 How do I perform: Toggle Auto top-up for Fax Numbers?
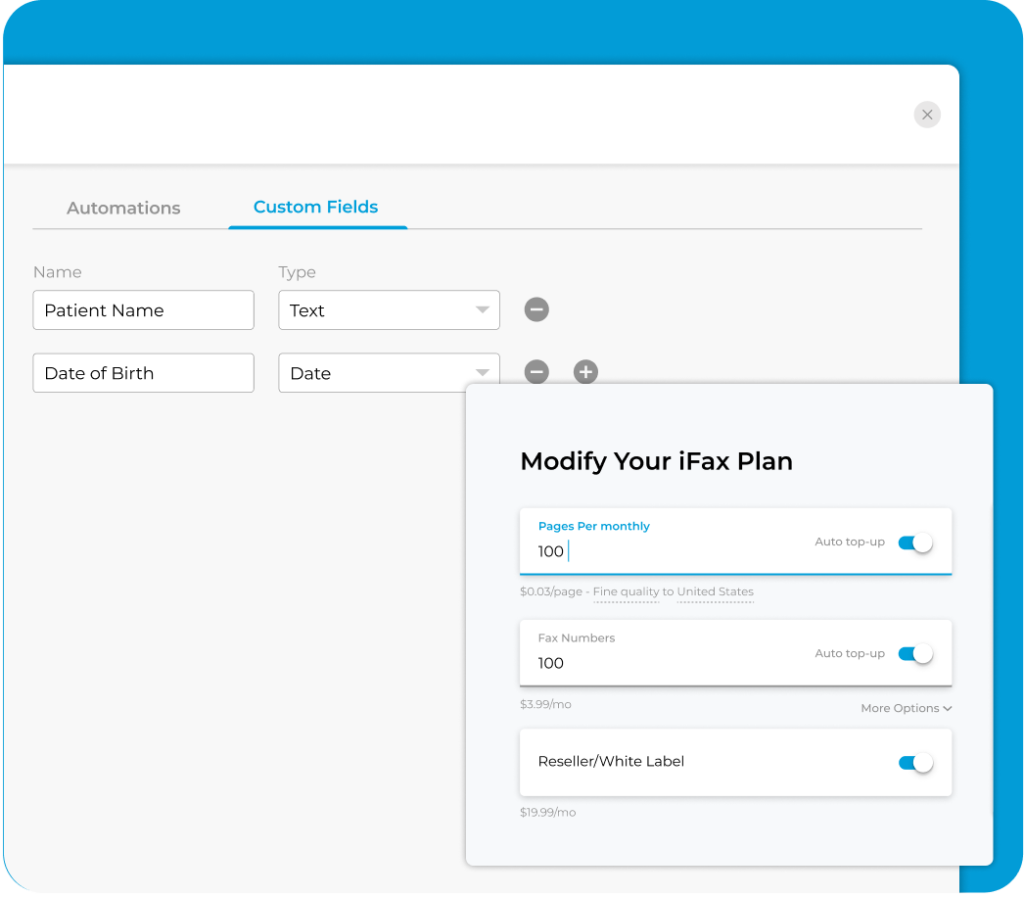(914, 653)
